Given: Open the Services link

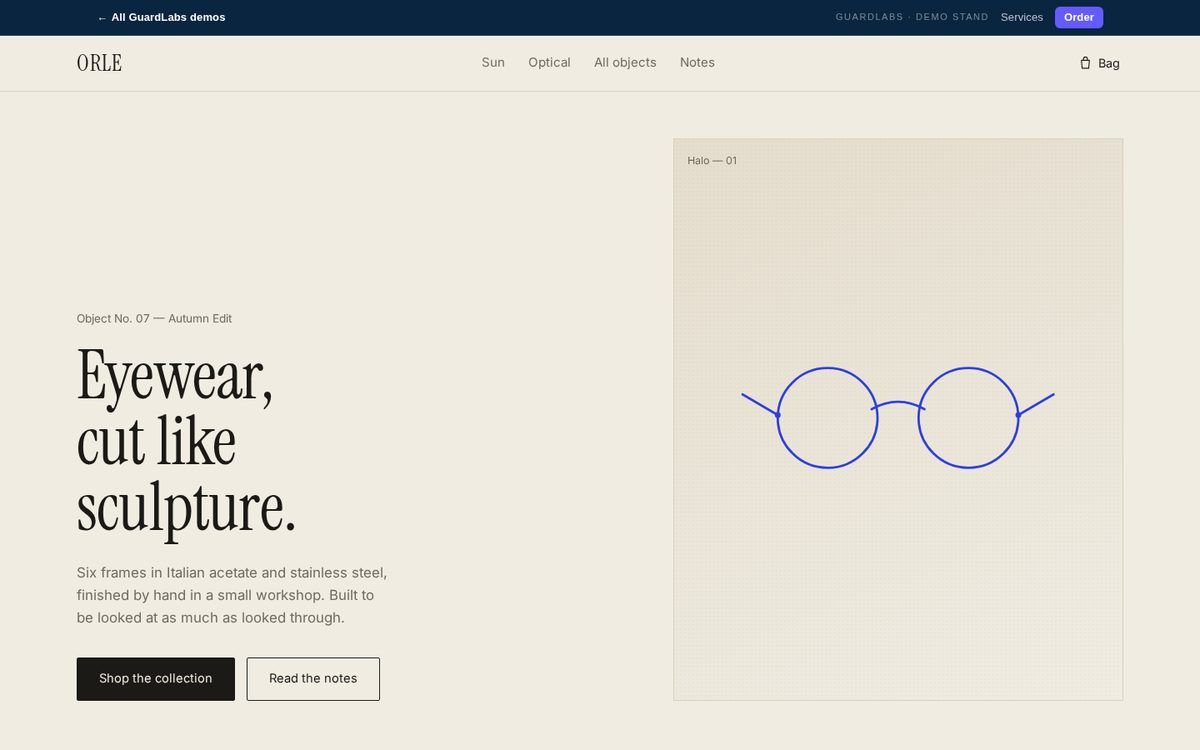Looking at the screenshot, I should click(1021, 17).
